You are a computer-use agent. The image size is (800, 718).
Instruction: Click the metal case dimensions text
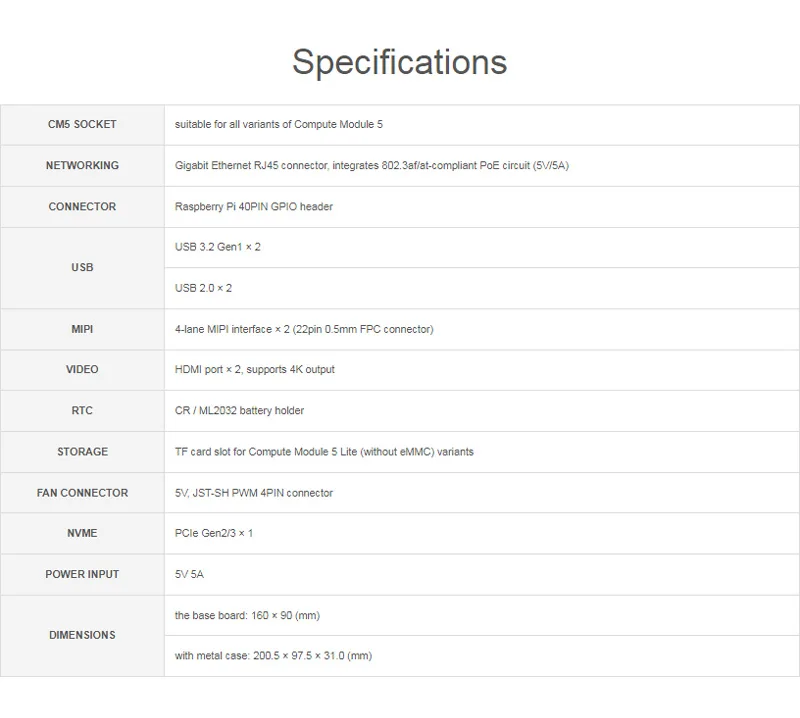[273, 656]
